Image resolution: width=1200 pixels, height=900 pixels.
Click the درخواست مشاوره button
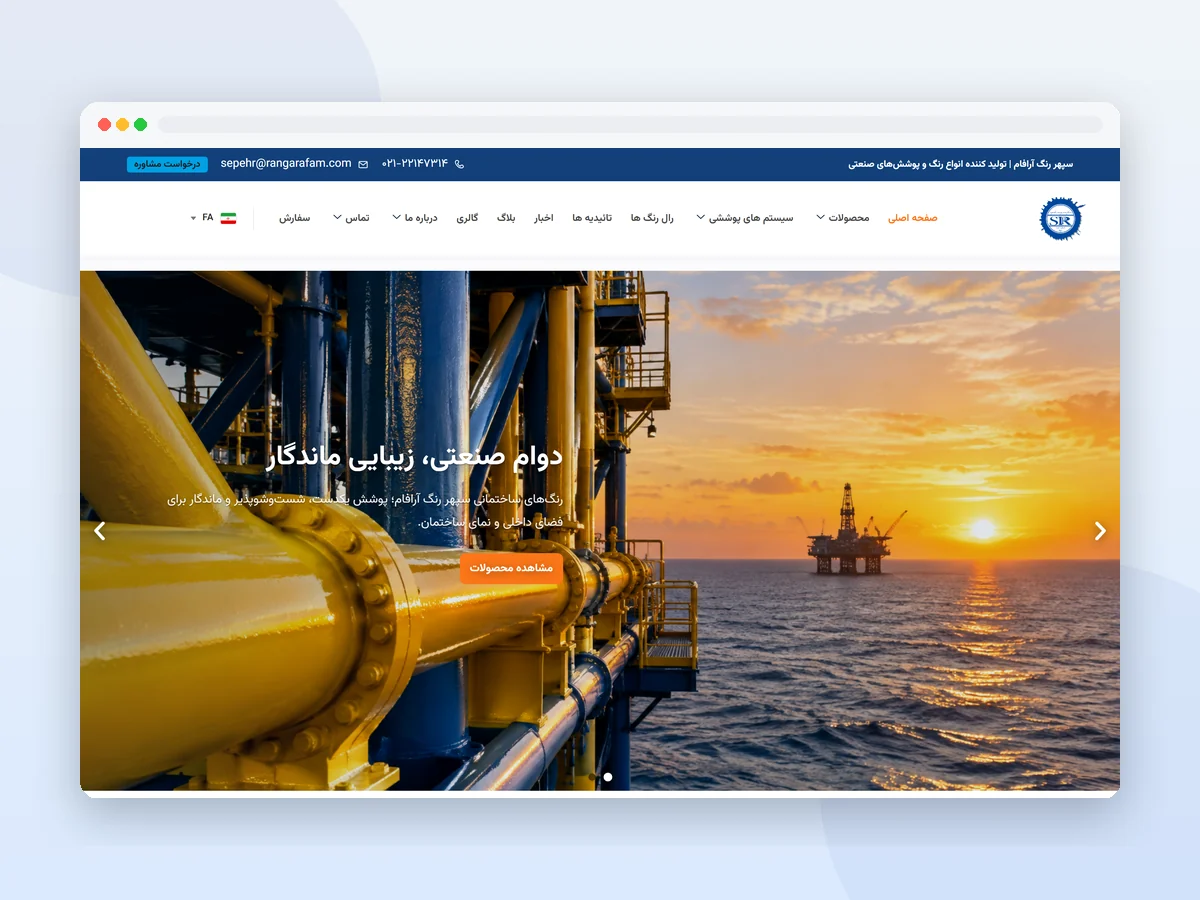pyautogui.click(x=167, y=164)
